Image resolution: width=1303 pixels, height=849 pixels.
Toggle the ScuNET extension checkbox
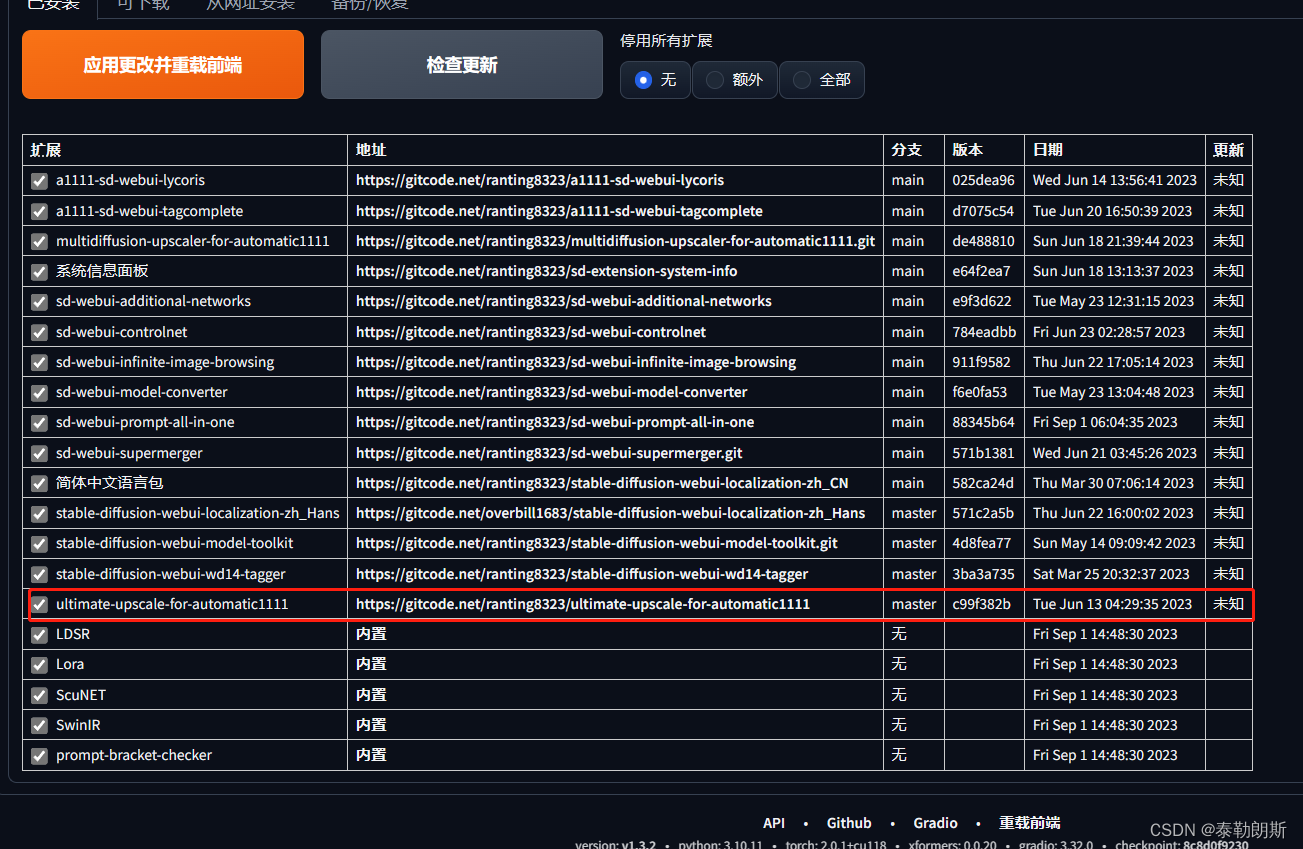39,695
